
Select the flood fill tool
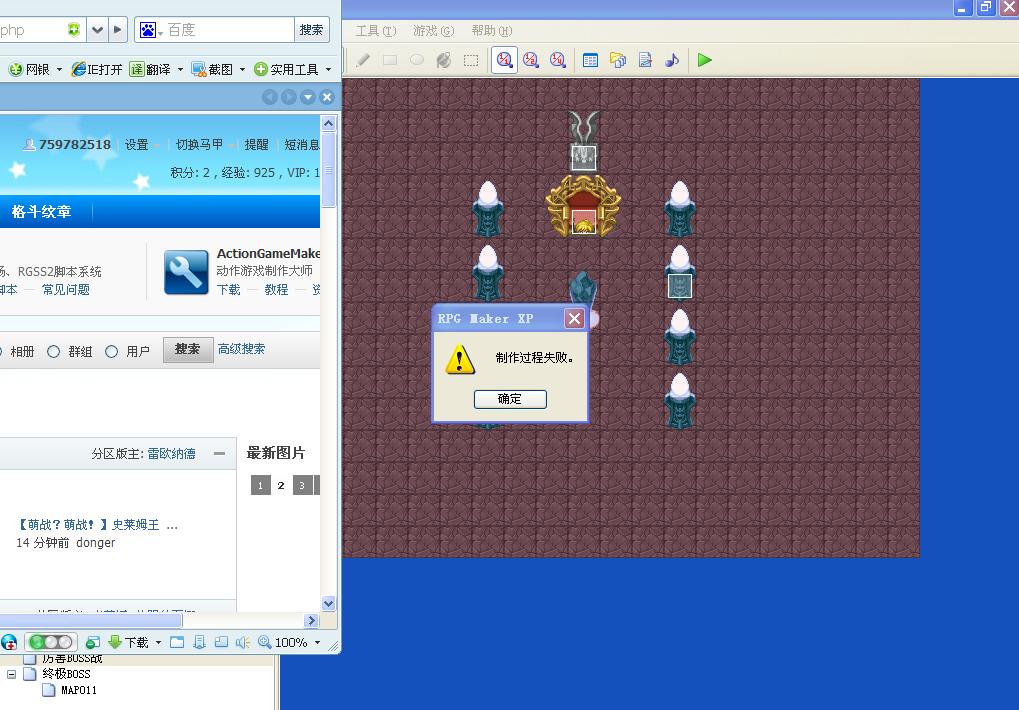(x=444, y=60)
